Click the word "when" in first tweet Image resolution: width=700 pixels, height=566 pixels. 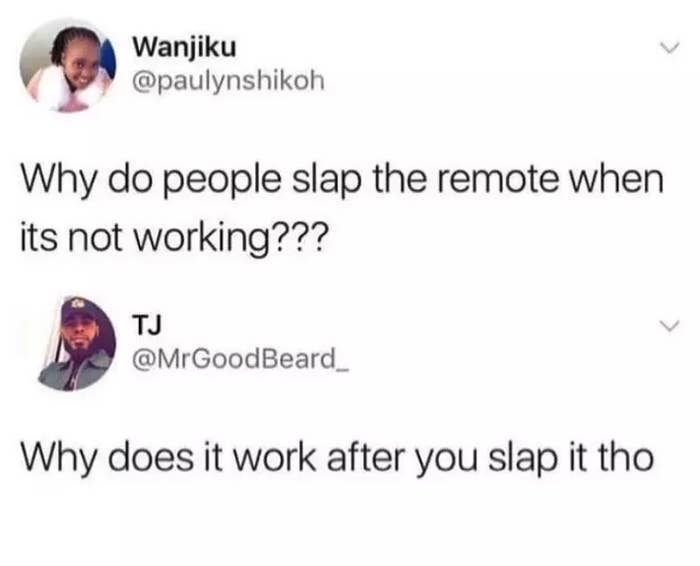615,179
